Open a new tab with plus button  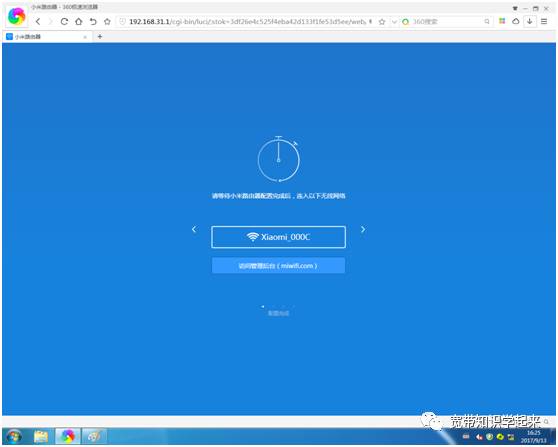coord(100,36)
